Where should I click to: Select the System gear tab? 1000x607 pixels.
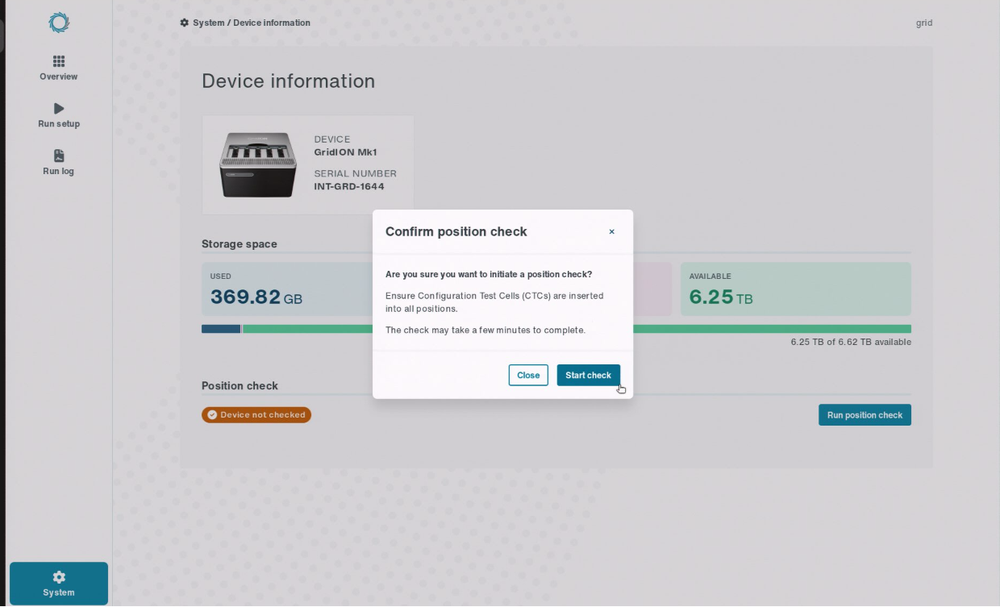tap(59, 583)
